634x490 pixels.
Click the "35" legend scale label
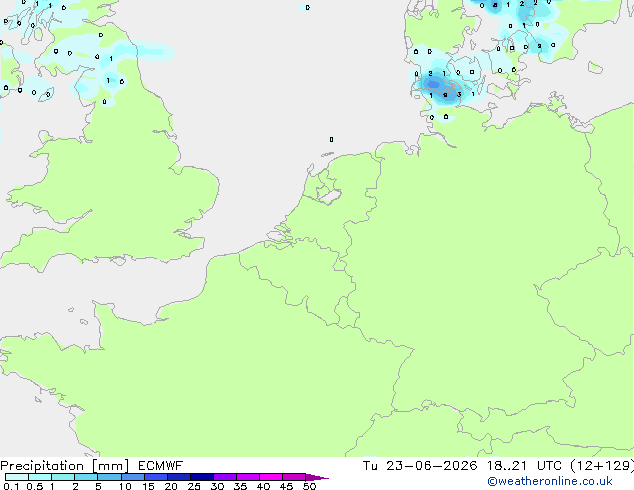pos(240,486)
